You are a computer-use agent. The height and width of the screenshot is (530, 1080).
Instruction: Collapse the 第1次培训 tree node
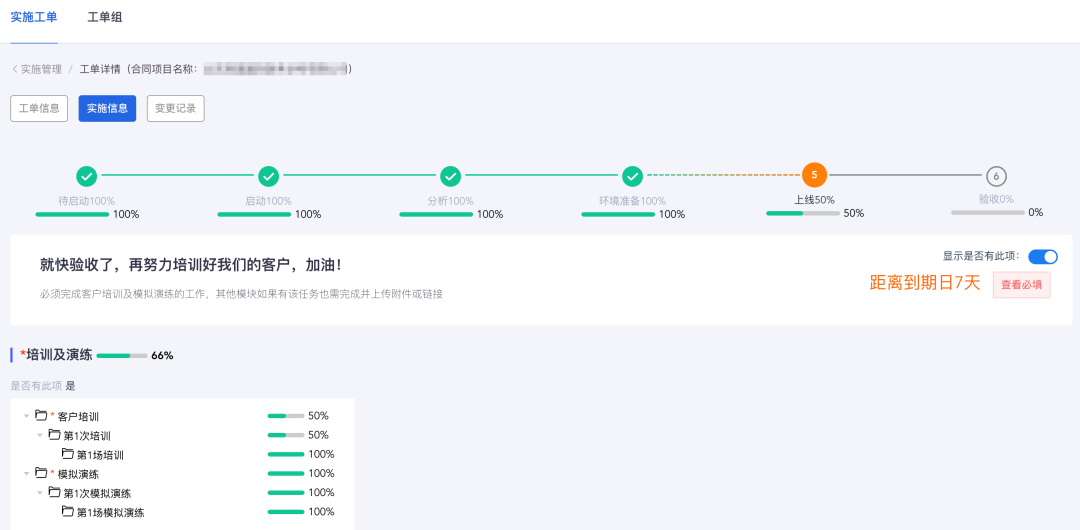coord(41,435)
